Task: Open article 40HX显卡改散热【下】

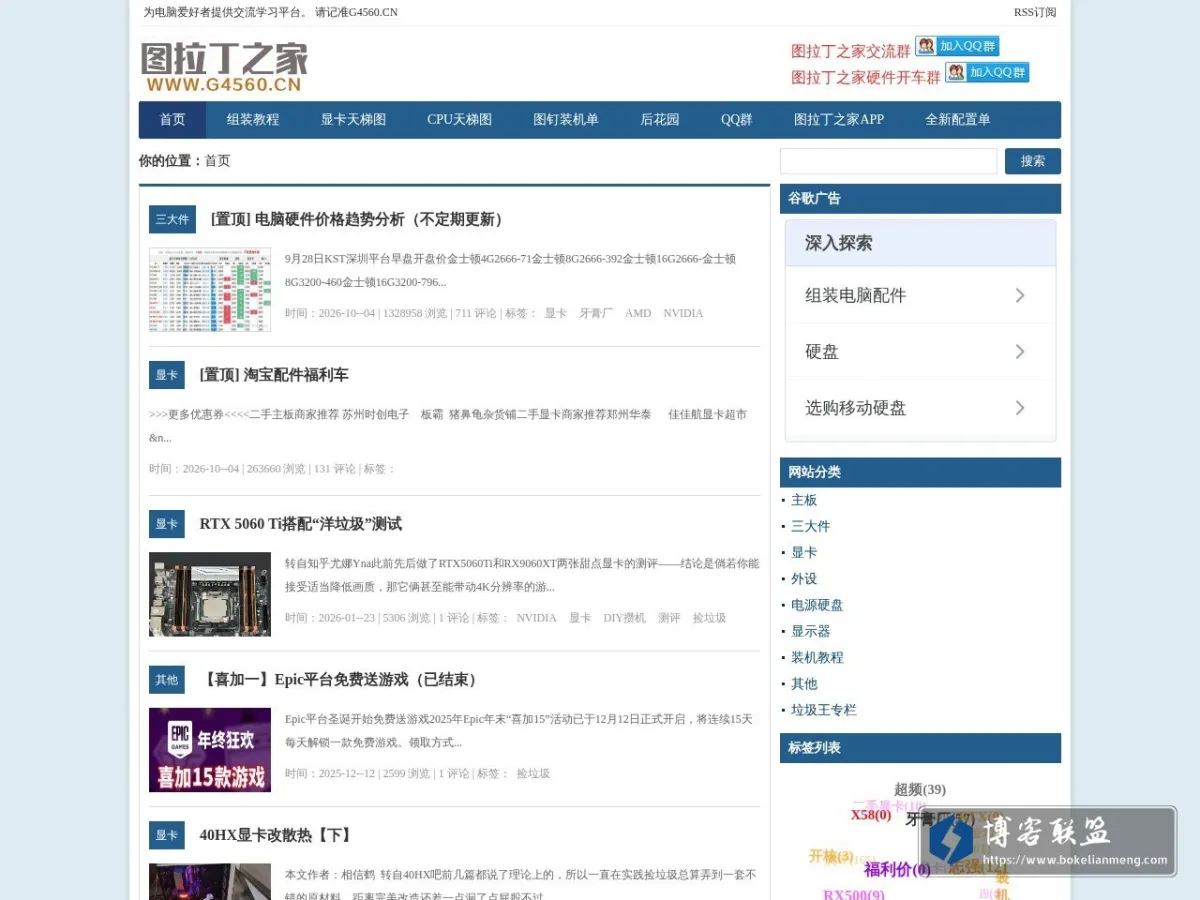Action: (x=276, y=835)
